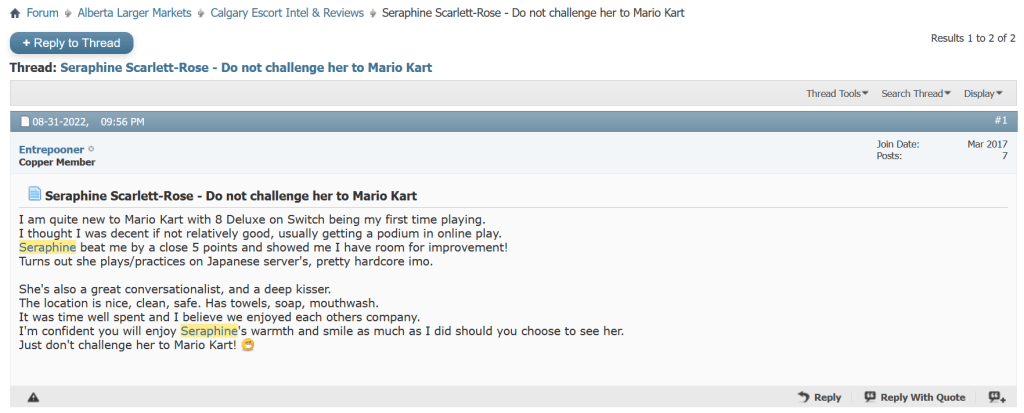This screenshot has height=413, width=1024.
Task: Click the Forum home icon in breadcrumb
Action: [x=15, y=13]
